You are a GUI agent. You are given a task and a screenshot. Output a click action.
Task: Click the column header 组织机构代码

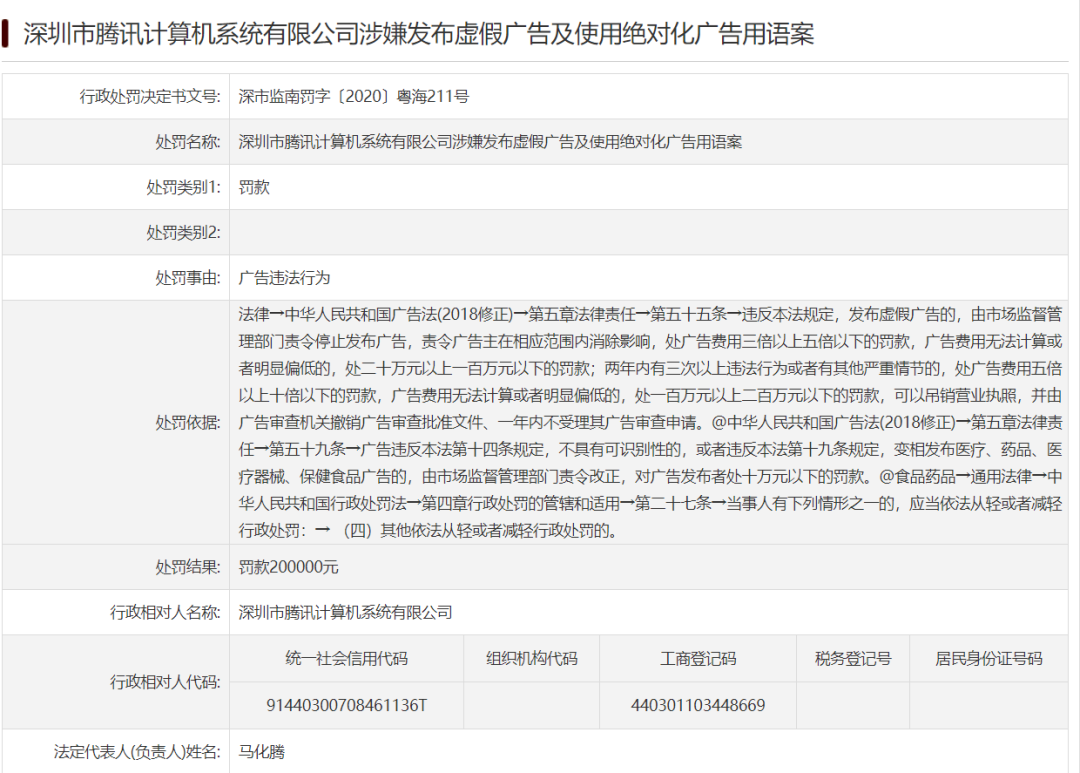click(532, 659)
